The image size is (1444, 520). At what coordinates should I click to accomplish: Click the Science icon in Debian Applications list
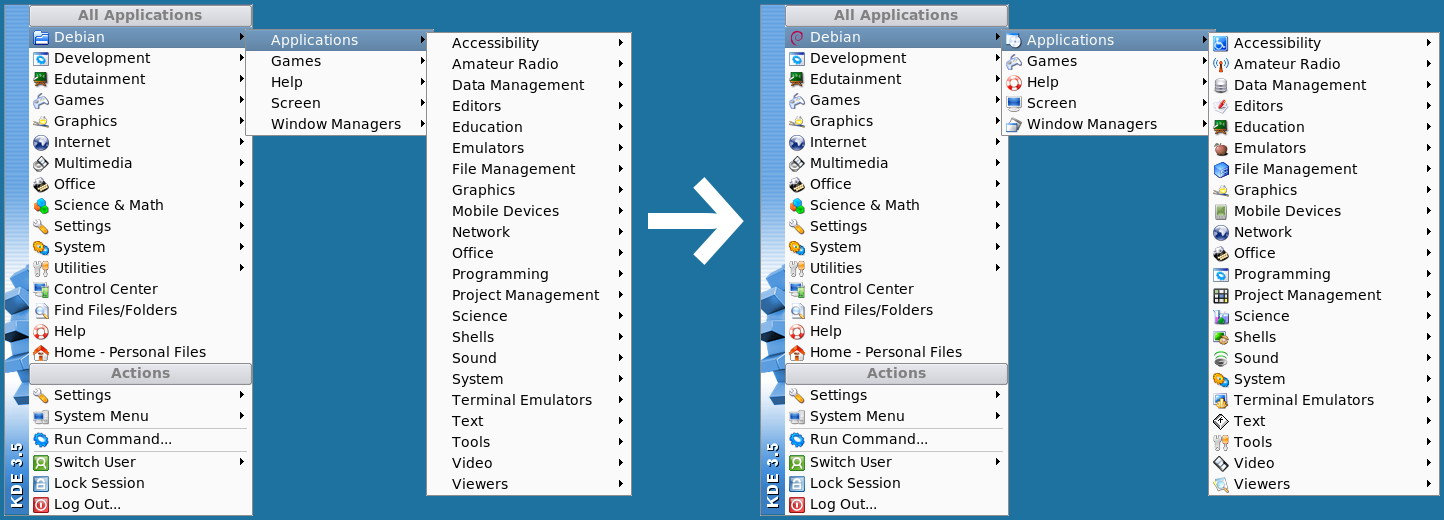pyautogui.click(x=1220, y=316)
